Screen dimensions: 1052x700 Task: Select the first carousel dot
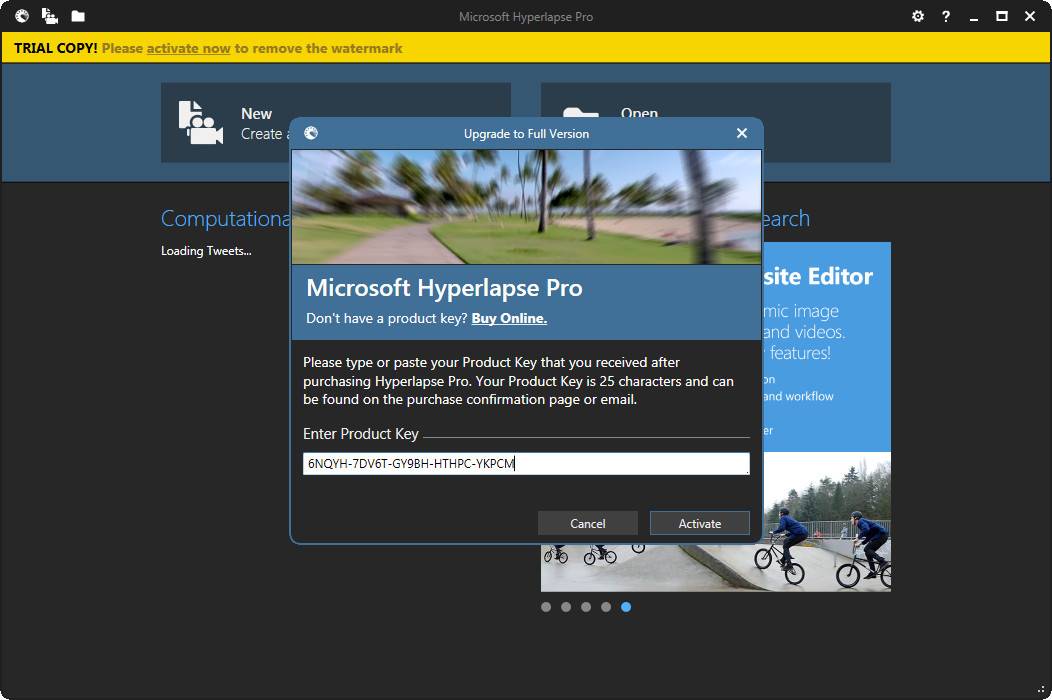click(546, 607)
